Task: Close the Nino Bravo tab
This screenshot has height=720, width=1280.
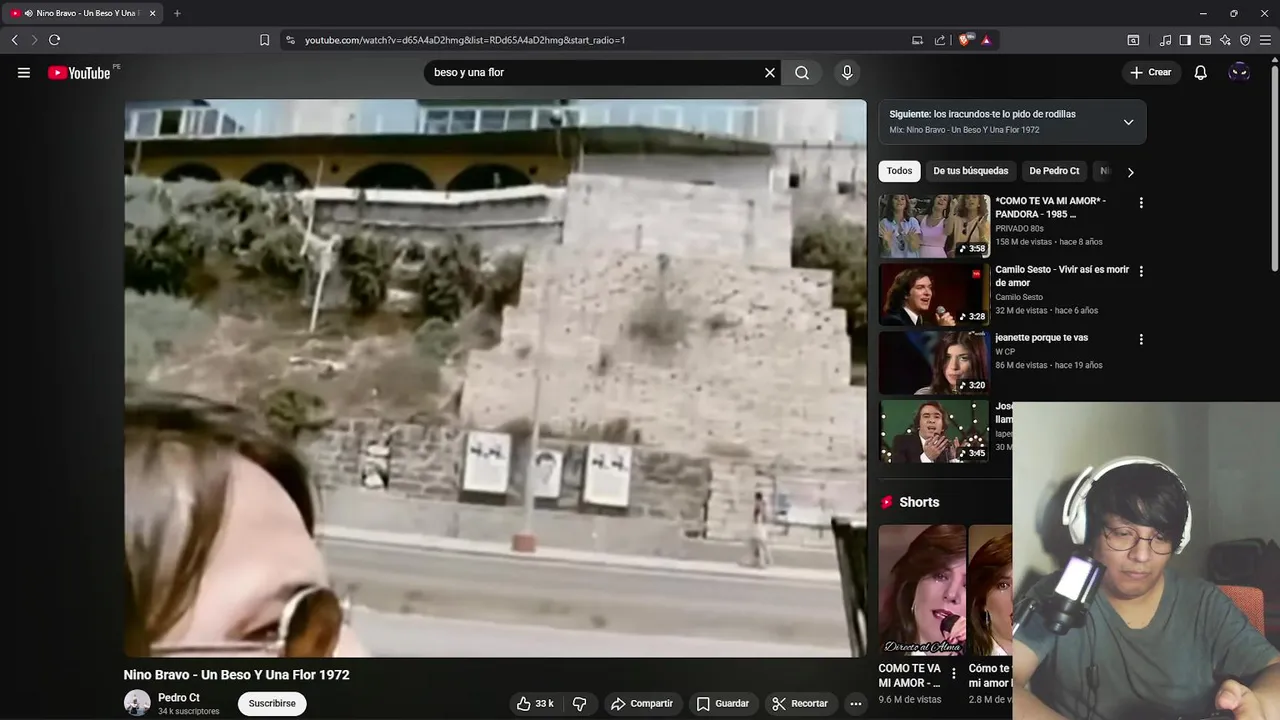Action: click(152, 13)
